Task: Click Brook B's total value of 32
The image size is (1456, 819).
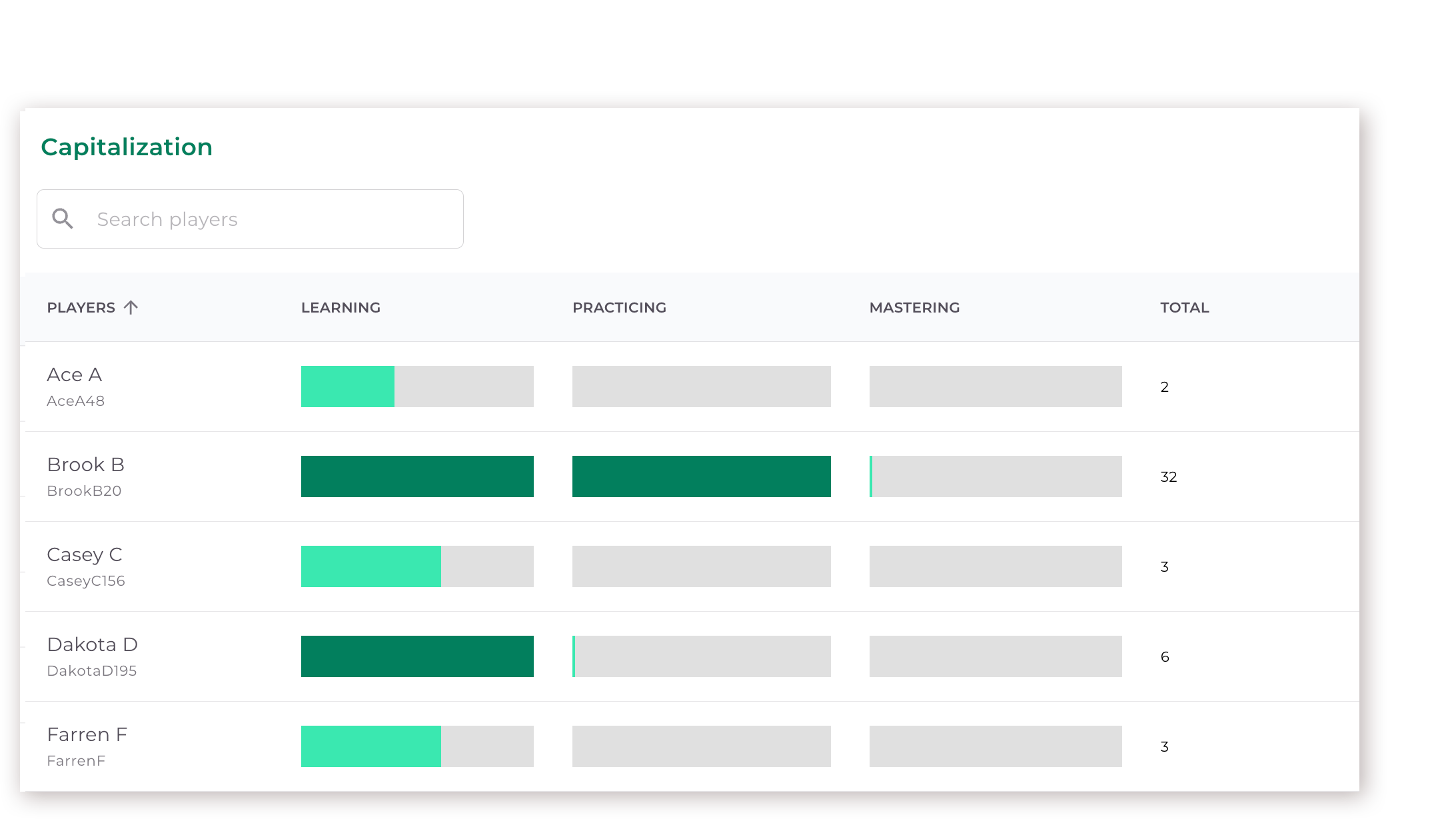Action: coord(1168,476)
